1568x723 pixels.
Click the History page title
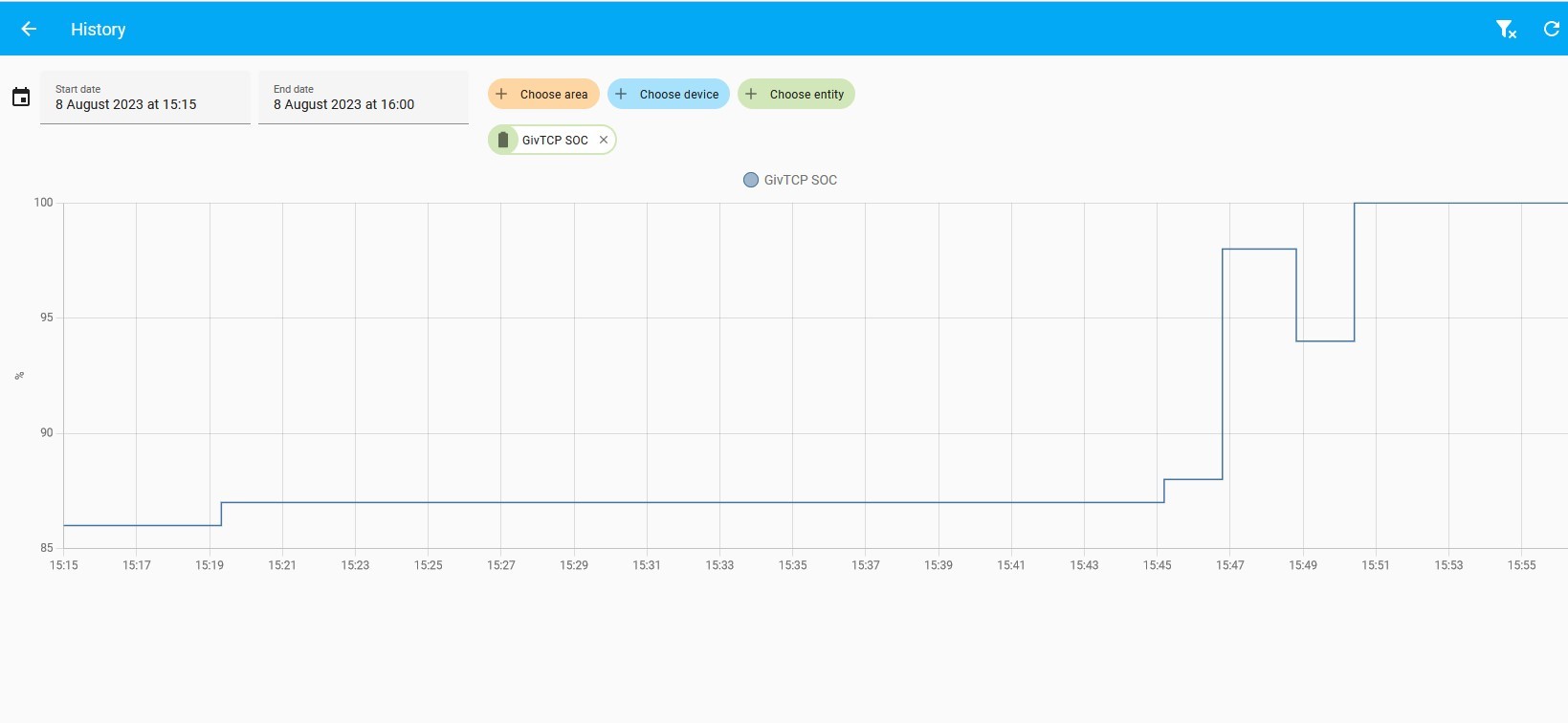pos(99,30)
